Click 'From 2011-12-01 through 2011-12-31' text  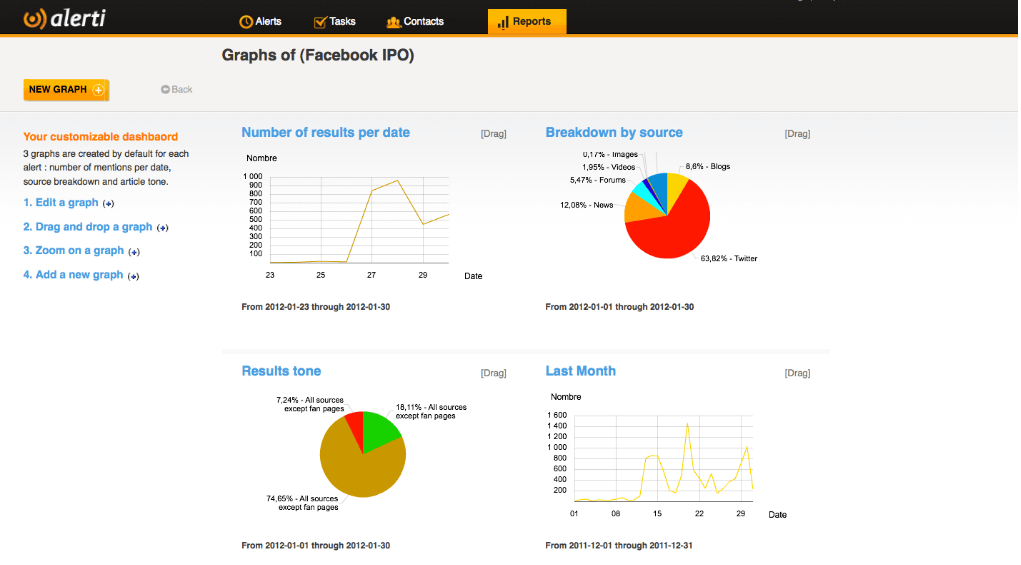click(619, 545)
